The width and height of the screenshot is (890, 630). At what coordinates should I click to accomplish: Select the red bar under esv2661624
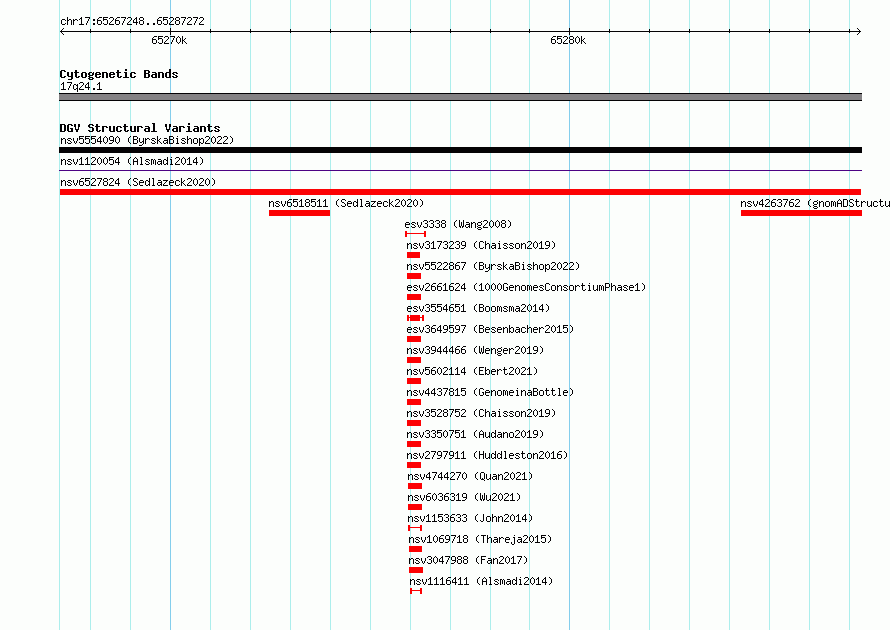click(x=414, y=297)
